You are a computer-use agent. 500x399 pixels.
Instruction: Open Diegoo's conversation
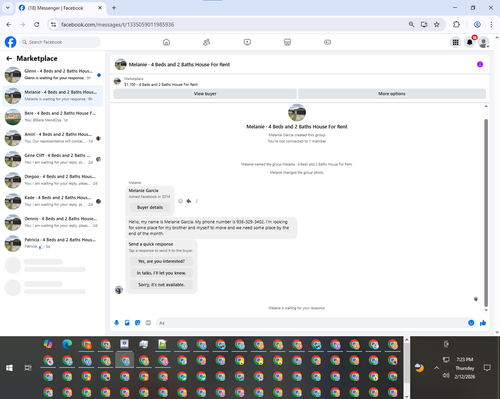coord(53,180)
